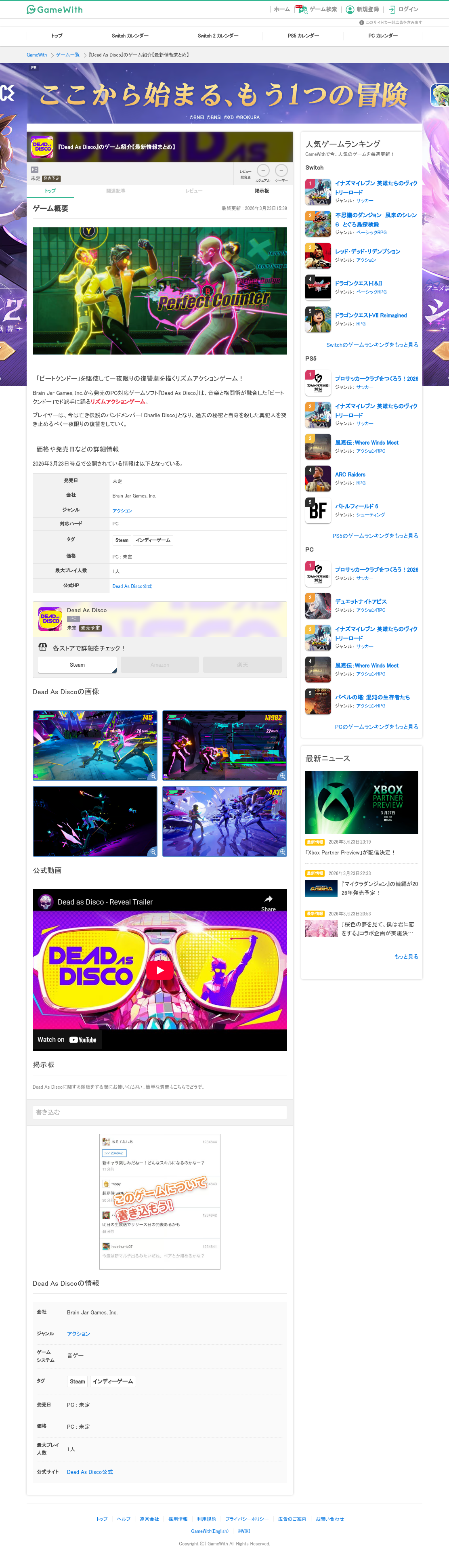The height and width of the screenshot is (1568, 449).
Task: Click the アクション genre link in table
Action: click(122, 511)
